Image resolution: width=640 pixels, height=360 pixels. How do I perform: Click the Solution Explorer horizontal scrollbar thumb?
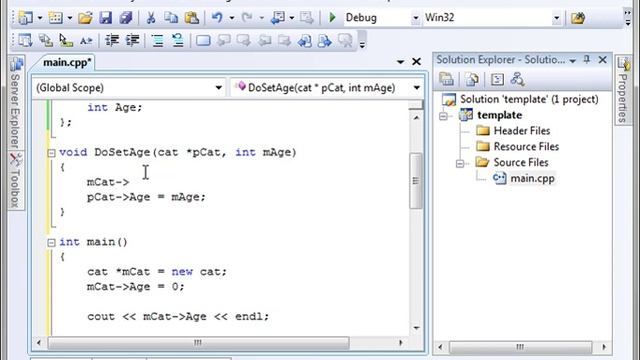520,347
